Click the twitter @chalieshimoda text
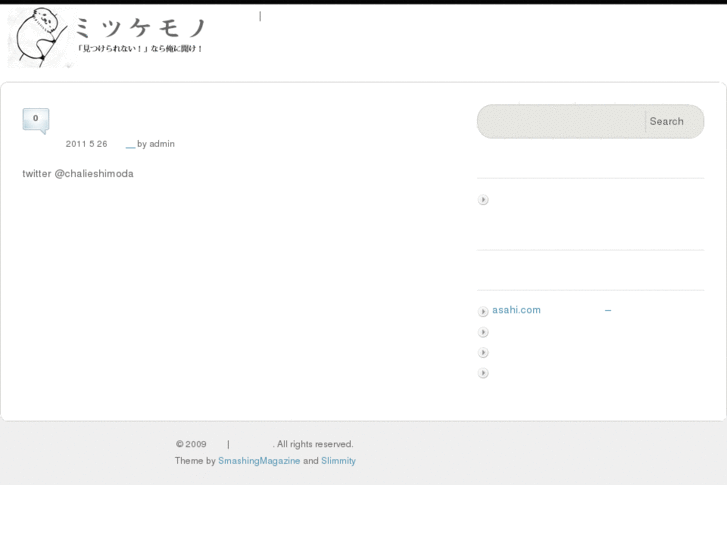 78,174
